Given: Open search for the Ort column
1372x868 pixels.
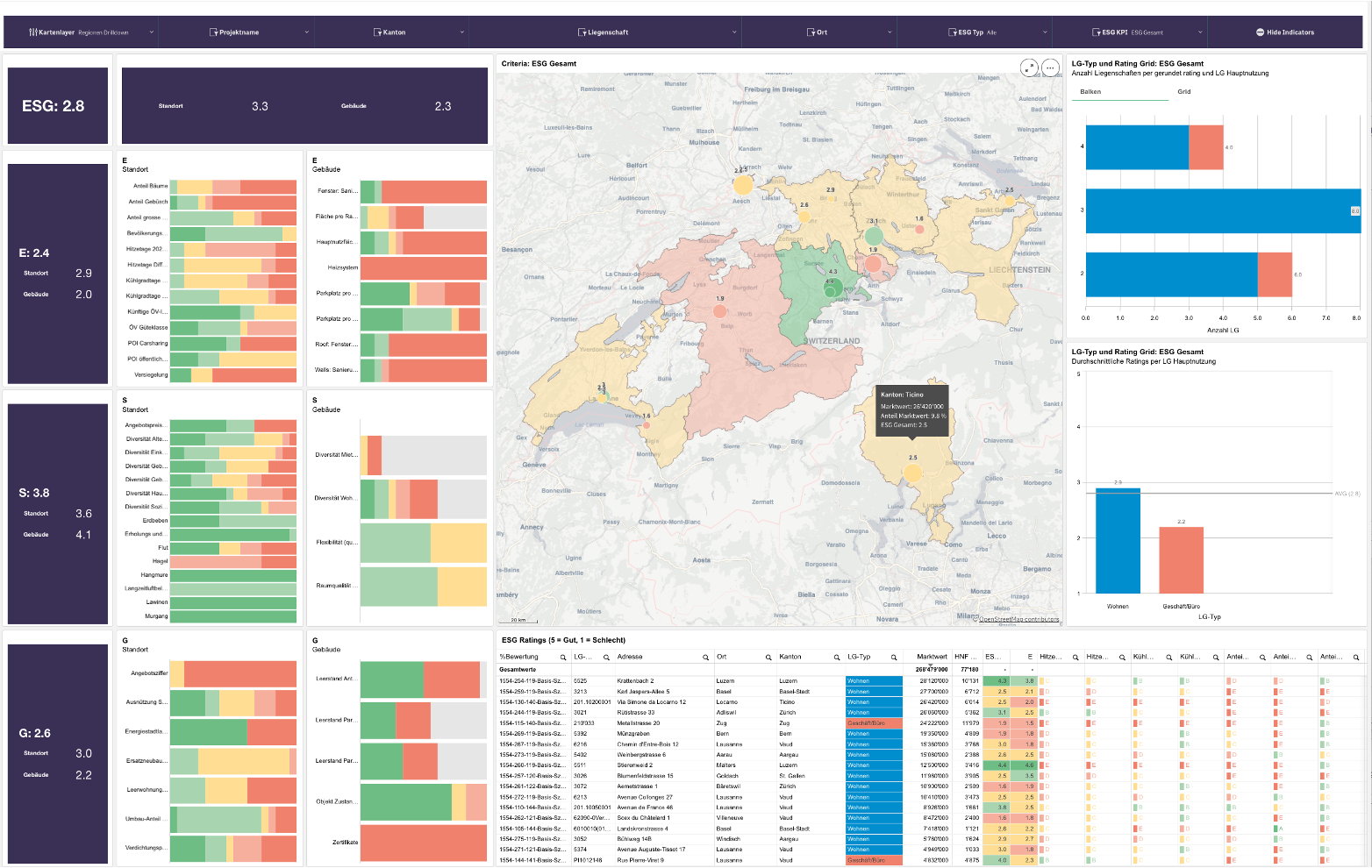Looking at the screenshot, I should click(768, 657).
